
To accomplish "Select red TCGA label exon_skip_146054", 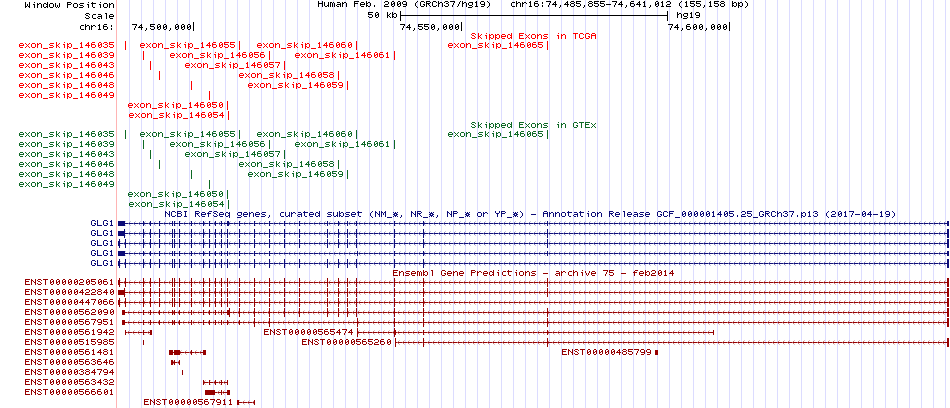I will (176, 115).
